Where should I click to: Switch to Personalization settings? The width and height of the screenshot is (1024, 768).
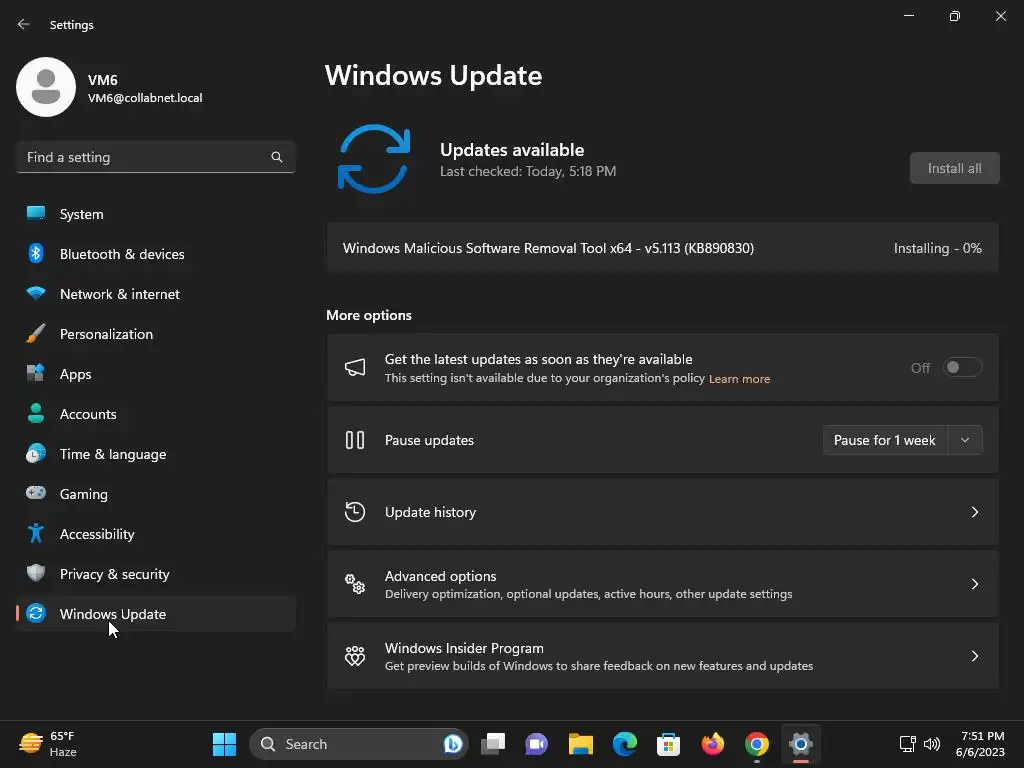coord(155,334)
